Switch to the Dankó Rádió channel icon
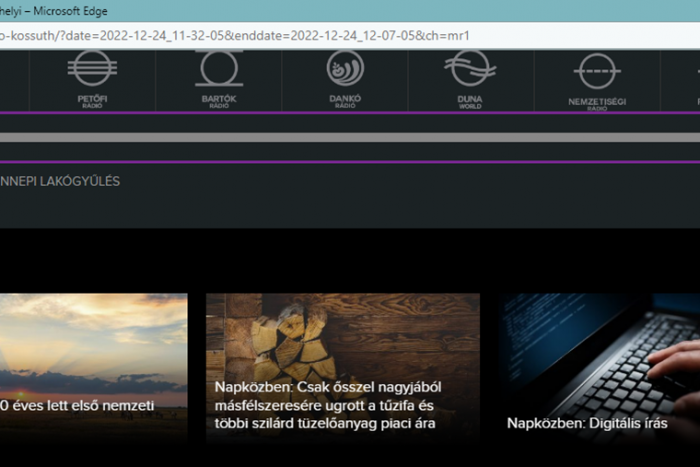Screen dimensions: 700x467 pyautogui.click(x=345, y=79)
